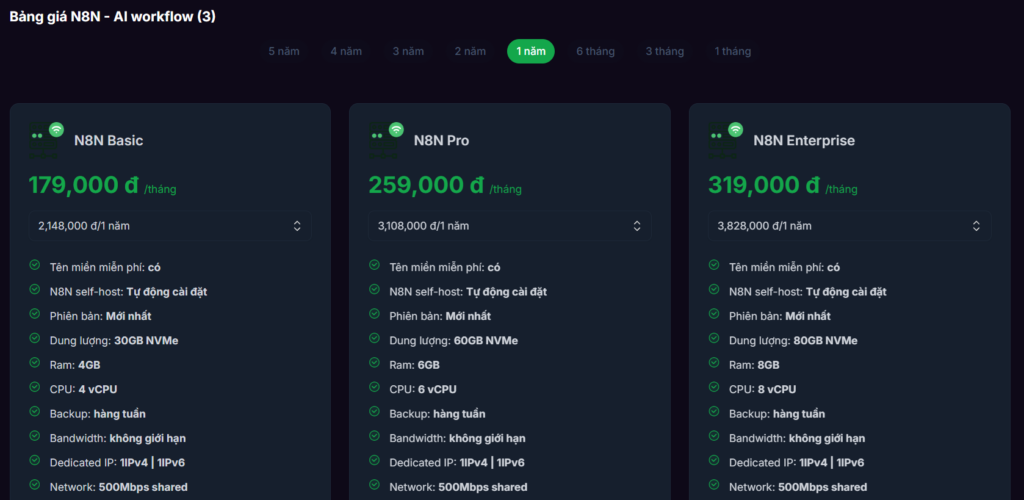Screen dimensions: 1024x500
Task: Click check icon beside N8N Basic Ram 4GB
Action: click(x=35, y=364)
